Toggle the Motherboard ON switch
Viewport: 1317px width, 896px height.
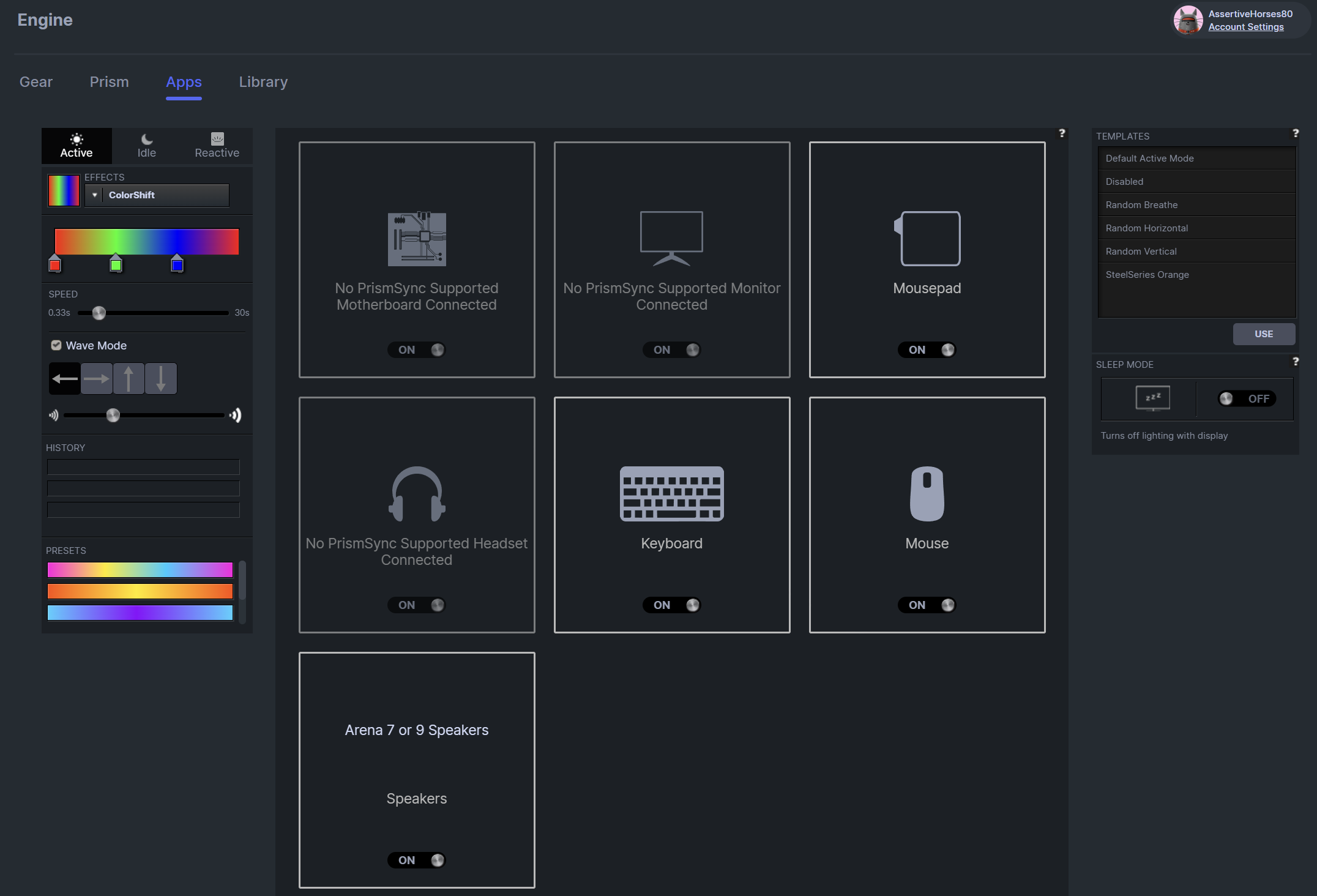point(417,350)
